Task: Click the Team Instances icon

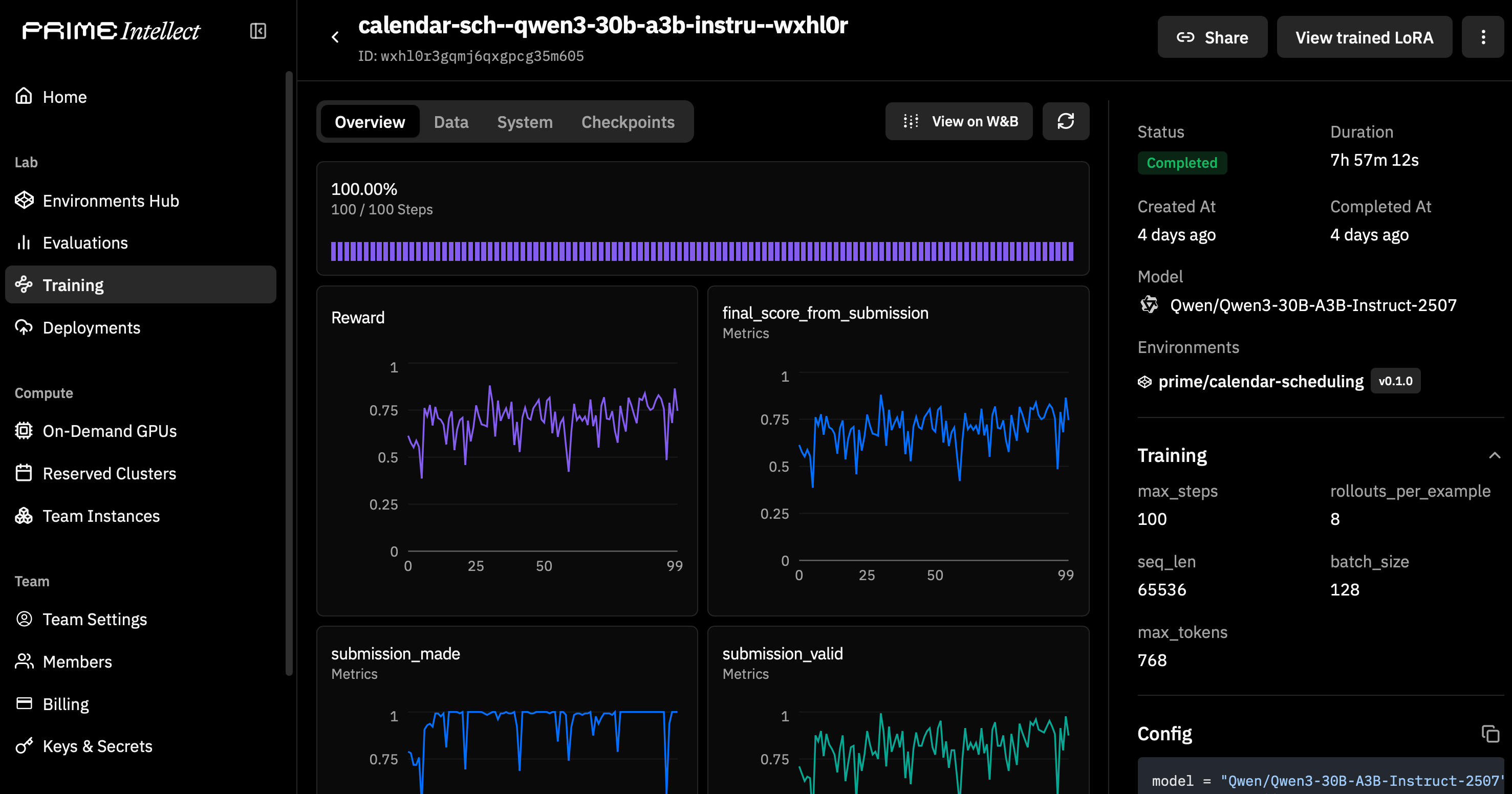Action: (24, 516)
